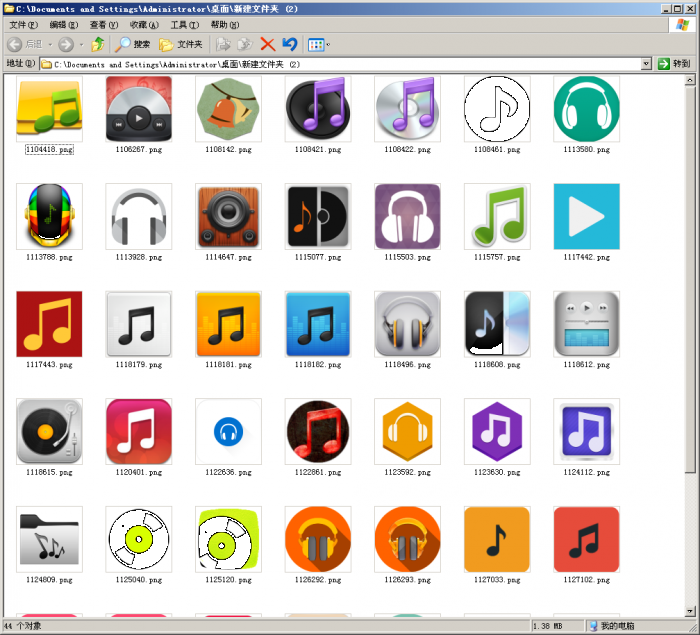Click the My Computer (我的电脑) status bar entry
The image size is (700, 635).
(x=612, y=626)
